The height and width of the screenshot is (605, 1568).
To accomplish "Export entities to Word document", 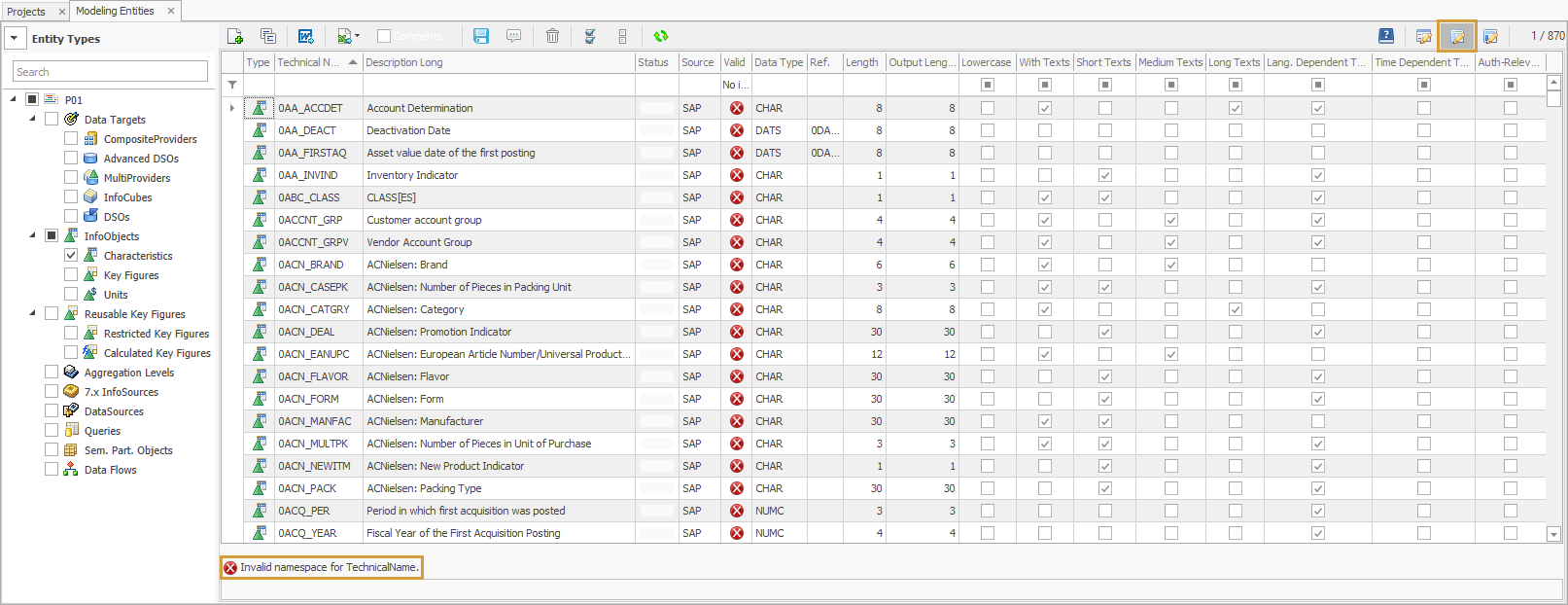I will click(305, 36).
